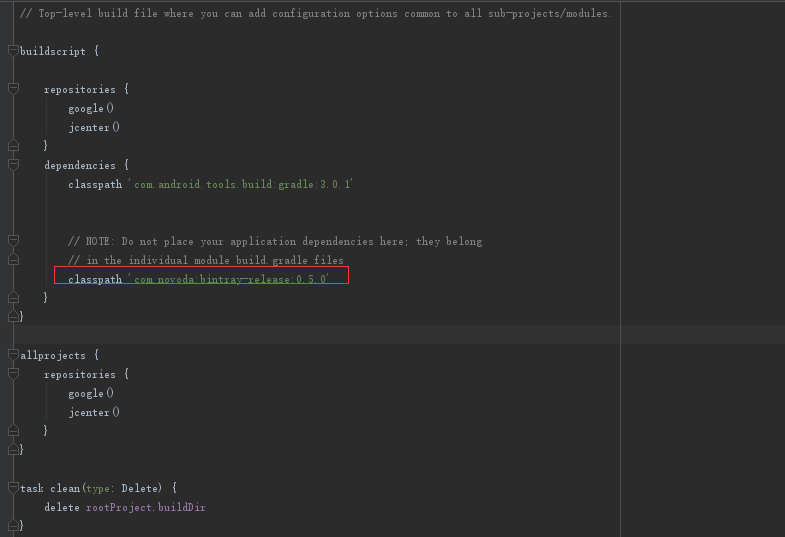This screenshot has width=785, height=537.
Task: Click fold end marker of buildscript repositories
Action: [x=14, y=146]
